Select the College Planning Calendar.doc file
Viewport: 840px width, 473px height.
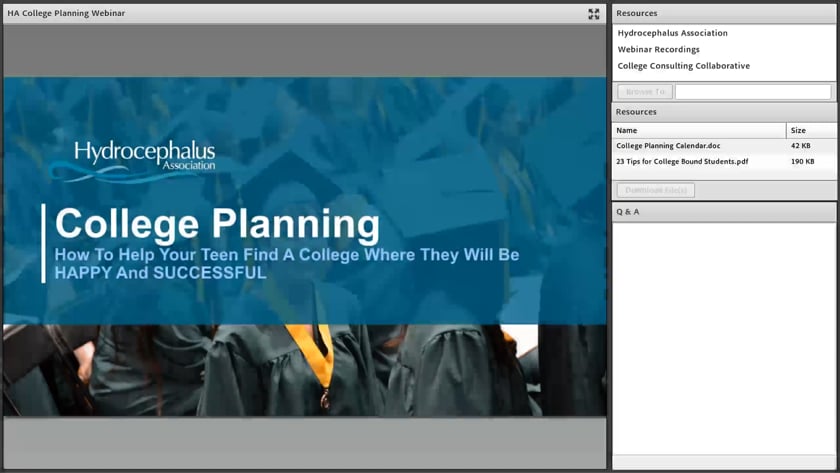tap(668, 146)
